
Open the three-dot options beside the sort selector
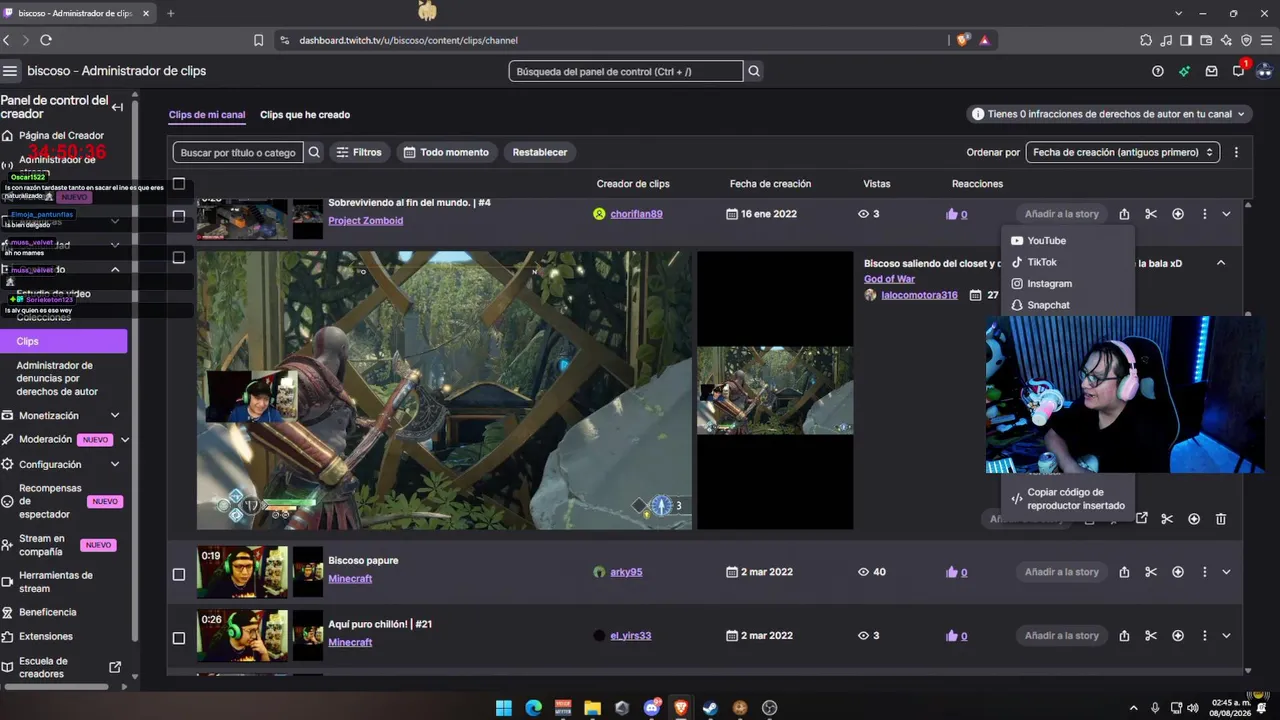pyautogui.click(x=1236, y=152)
